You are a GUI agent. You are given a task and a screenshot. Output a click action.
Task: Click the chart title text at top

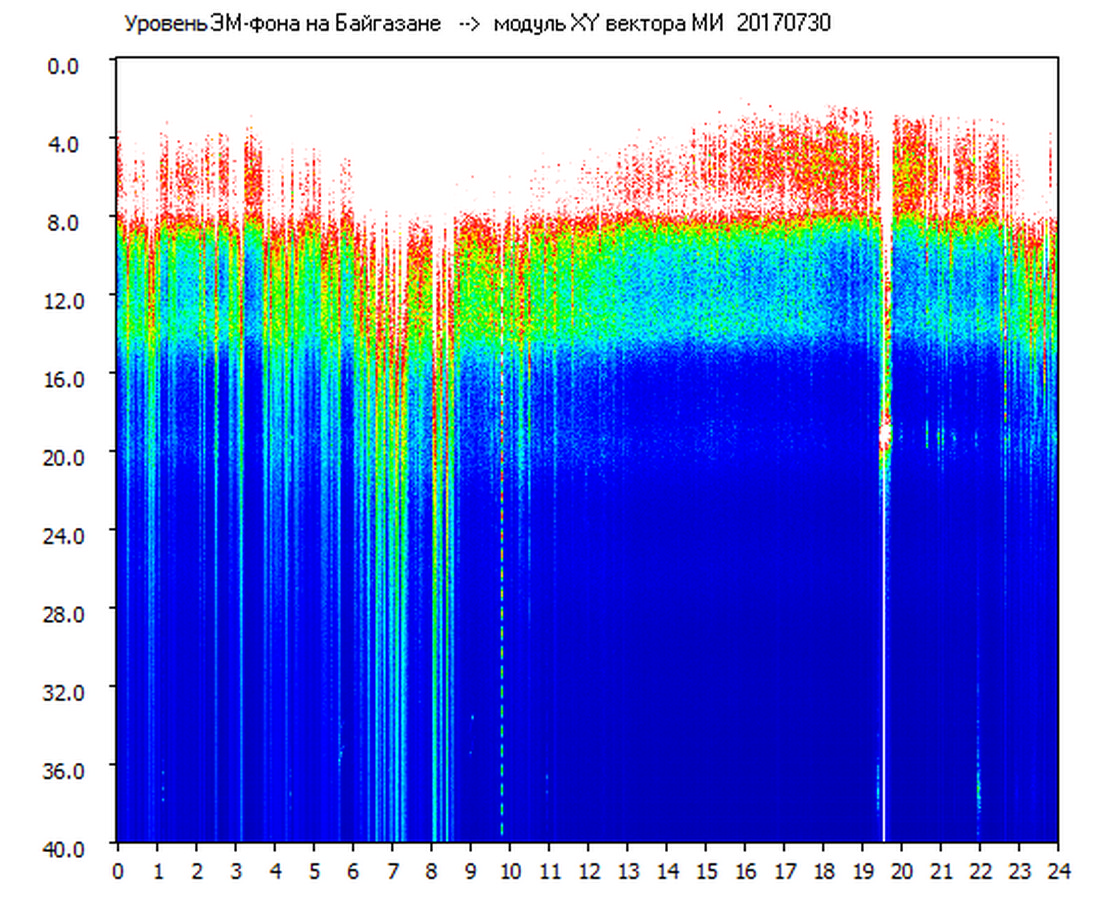tap(476, 24)
